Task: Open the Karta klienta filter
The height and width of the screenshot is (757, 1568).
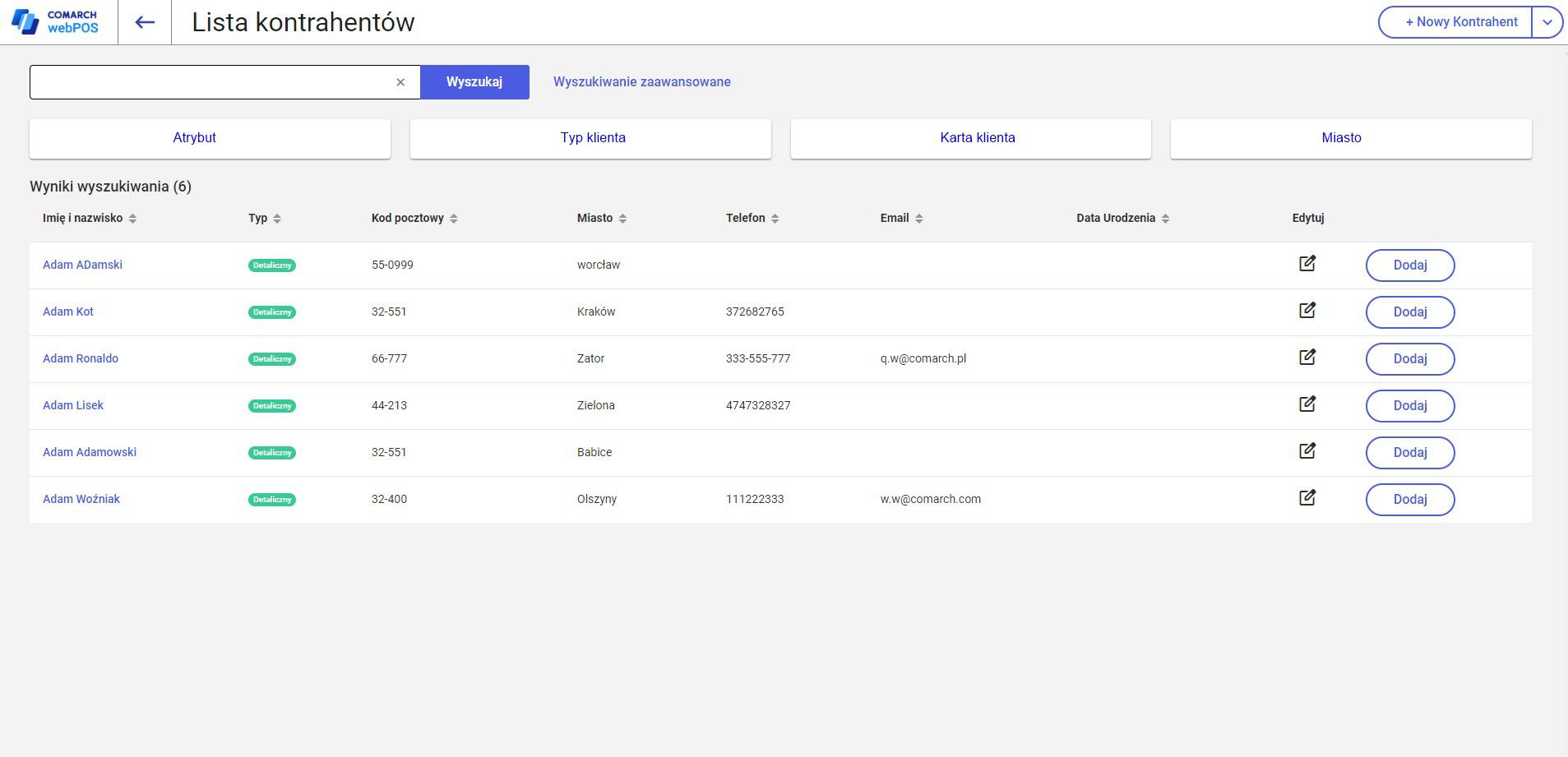Action: click(x=971, y=138)
